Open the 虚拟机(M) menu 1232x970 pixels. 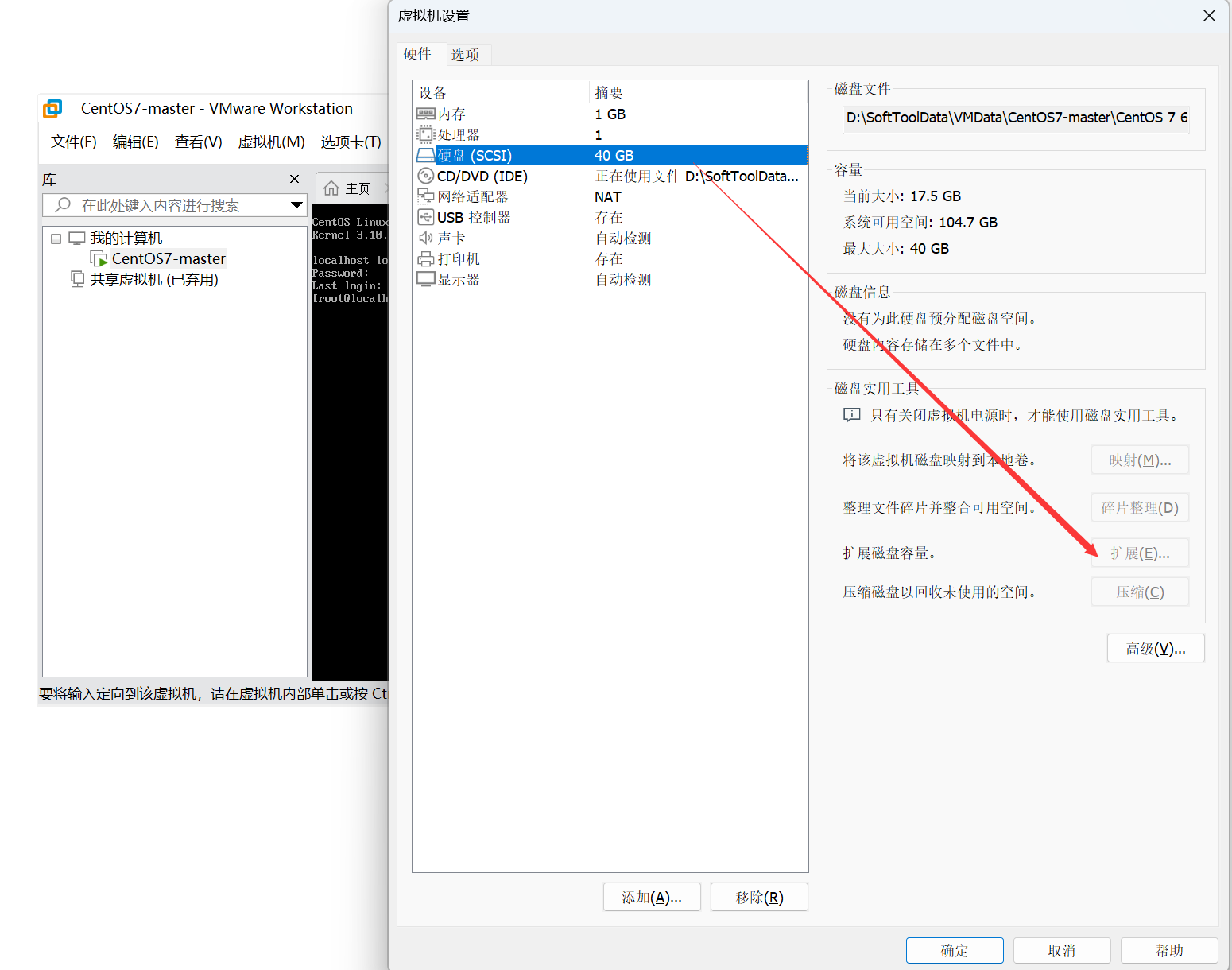[272, 142]
